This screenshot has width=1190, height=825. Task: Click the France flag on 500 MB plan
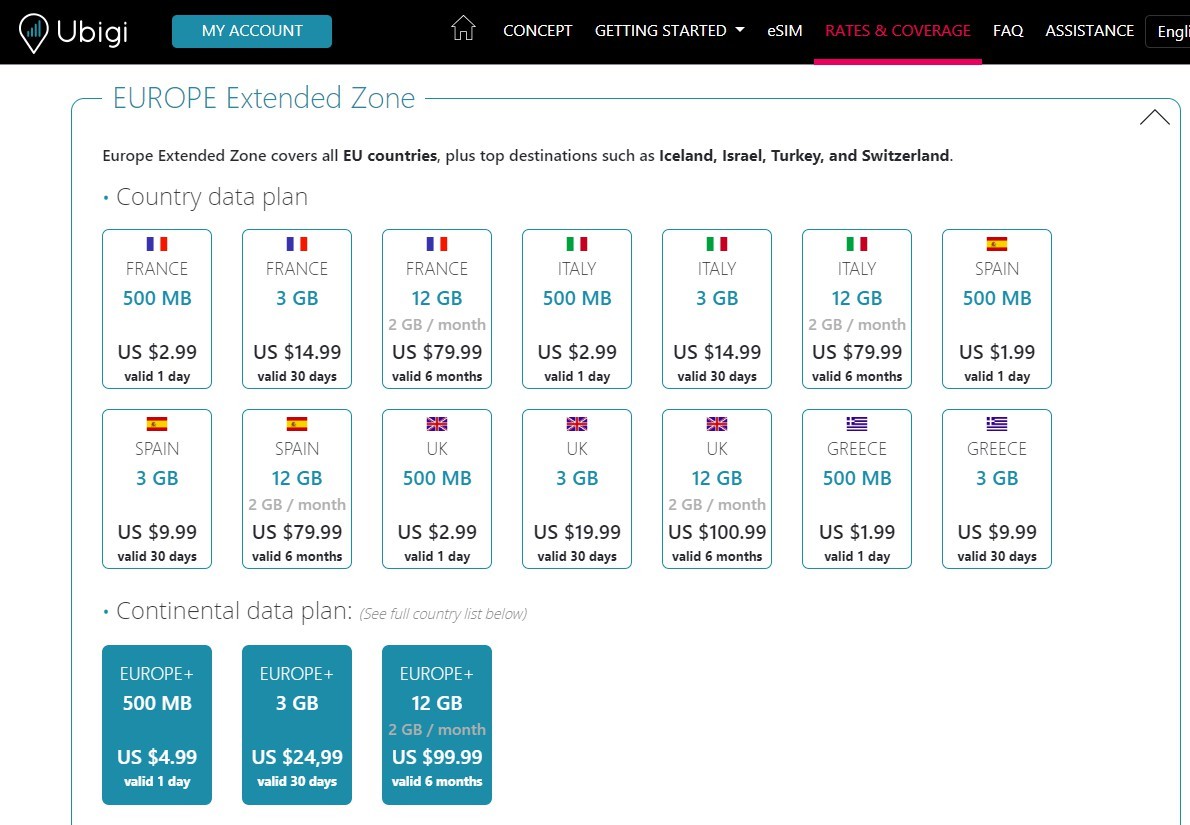point(157,244)
